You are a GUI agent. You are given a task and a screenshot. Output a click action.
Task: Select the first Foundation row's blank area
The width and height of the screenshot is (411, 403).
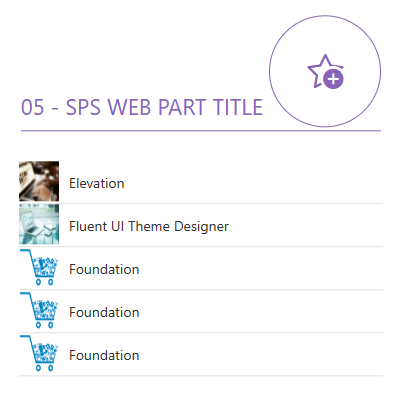260,268
